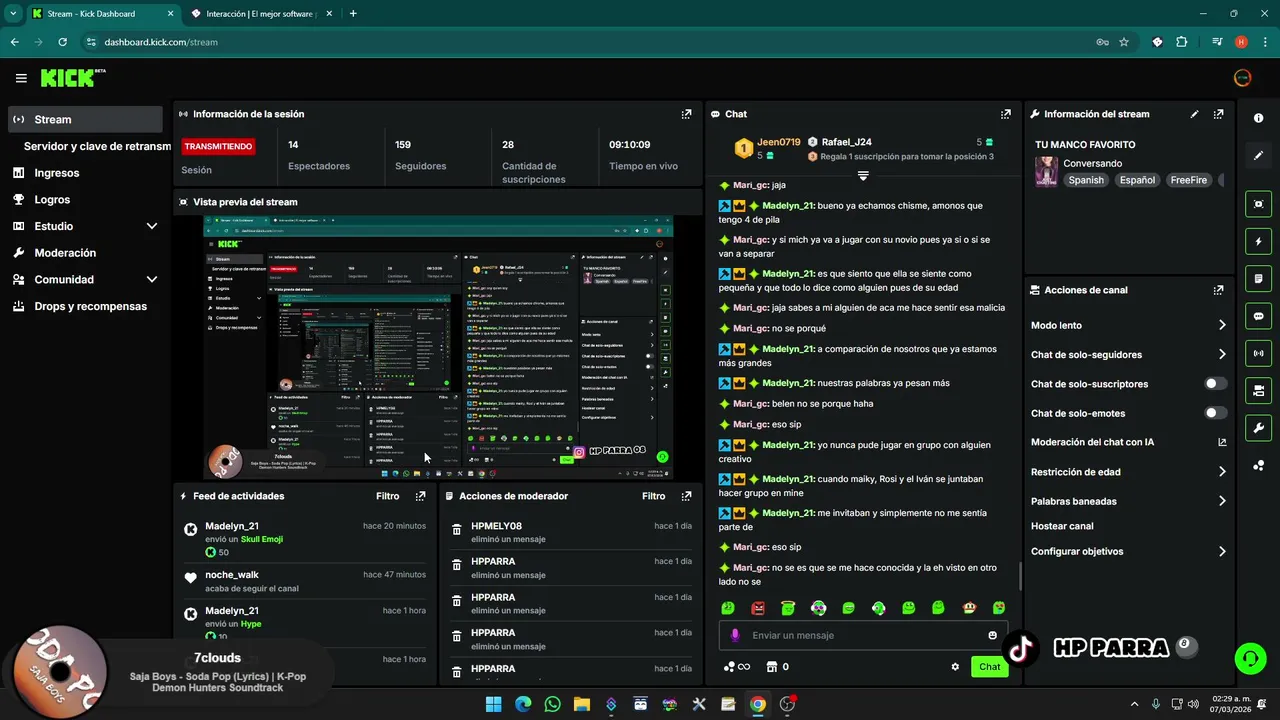Screen dimensions: 1280x720
Task: Click the FreeFire tag chip
Action: [1189, 180]
